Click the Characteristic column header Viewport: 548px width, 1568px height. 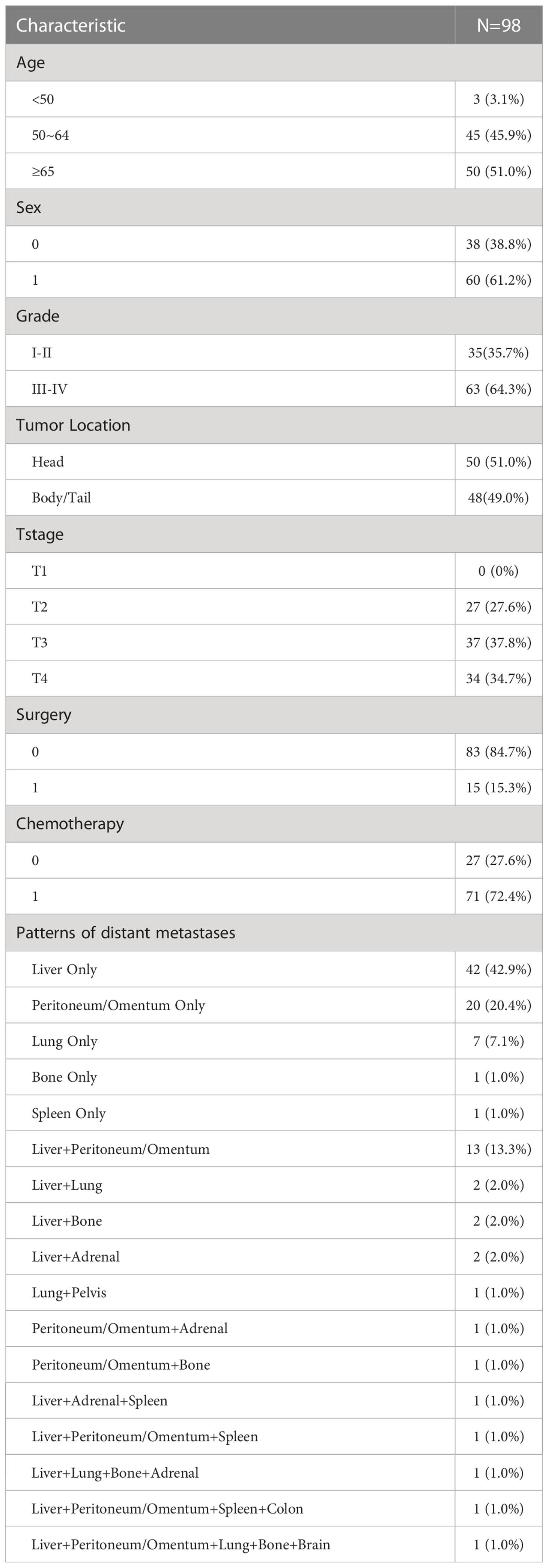71,25
